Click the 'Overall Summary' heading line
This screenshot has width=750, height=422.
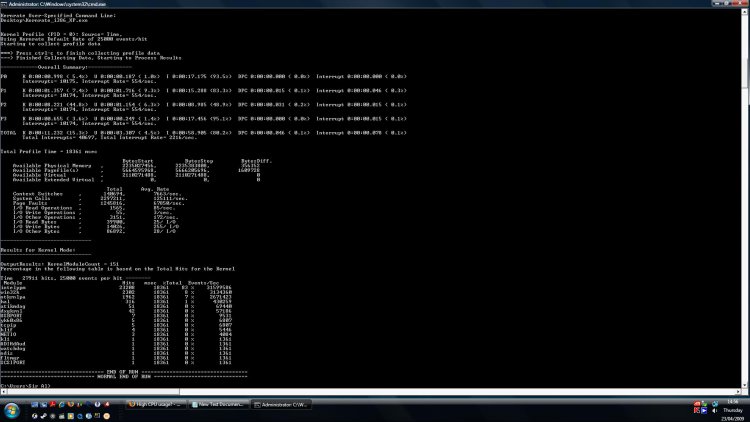coord(66,67)
